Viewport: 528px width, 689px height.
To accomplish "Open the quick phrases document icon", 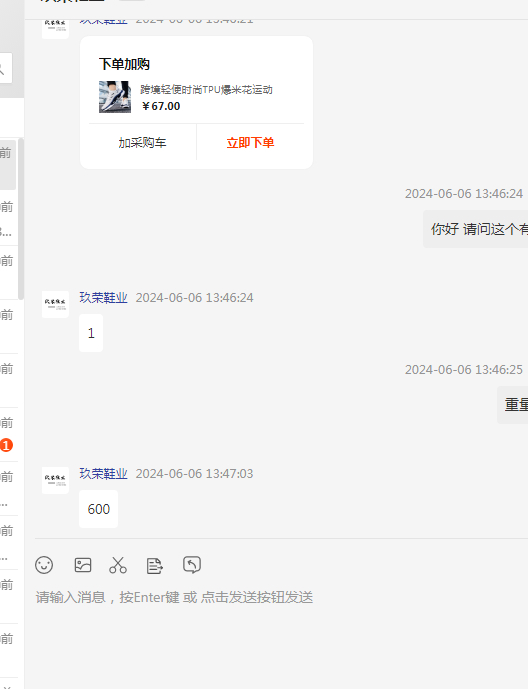I will [155, 566].
